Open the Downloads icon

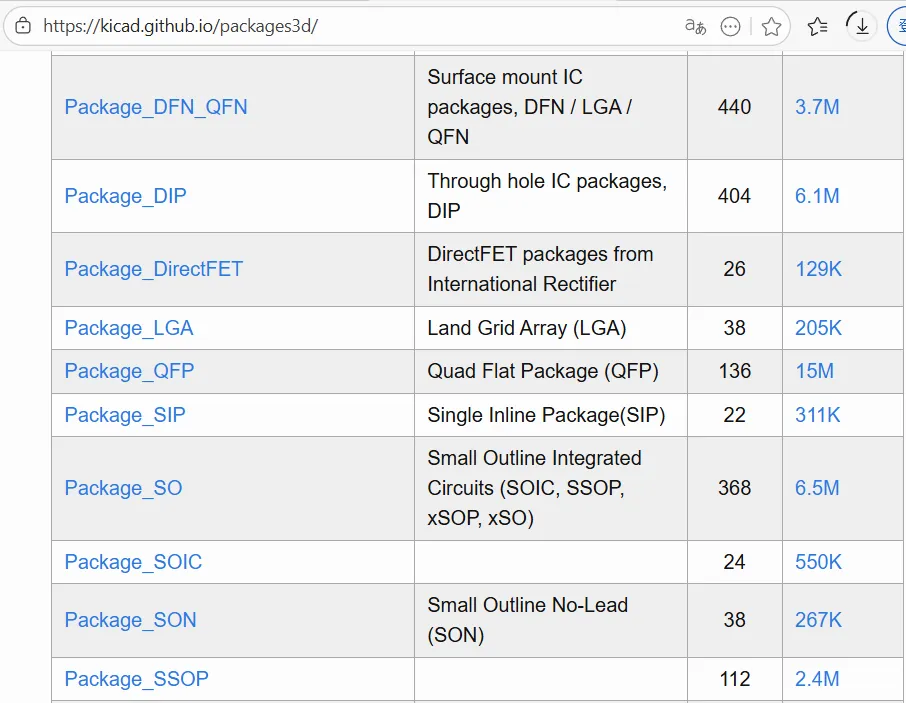tap(861, 26)
